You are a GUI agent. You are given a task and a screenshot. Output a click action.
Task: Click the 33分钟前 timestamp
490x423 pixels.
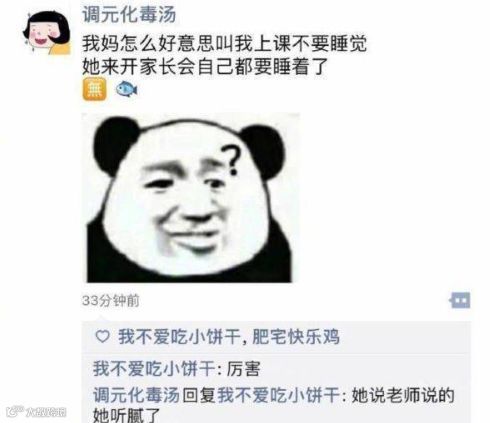[111, 301]
